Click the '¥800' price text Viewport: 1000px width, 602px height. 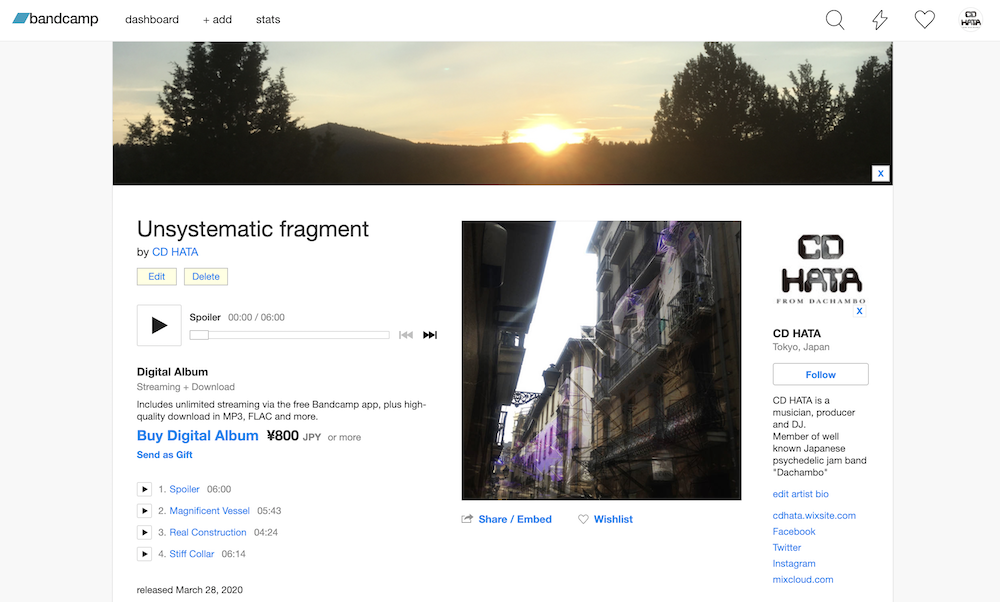pos(283,436)
